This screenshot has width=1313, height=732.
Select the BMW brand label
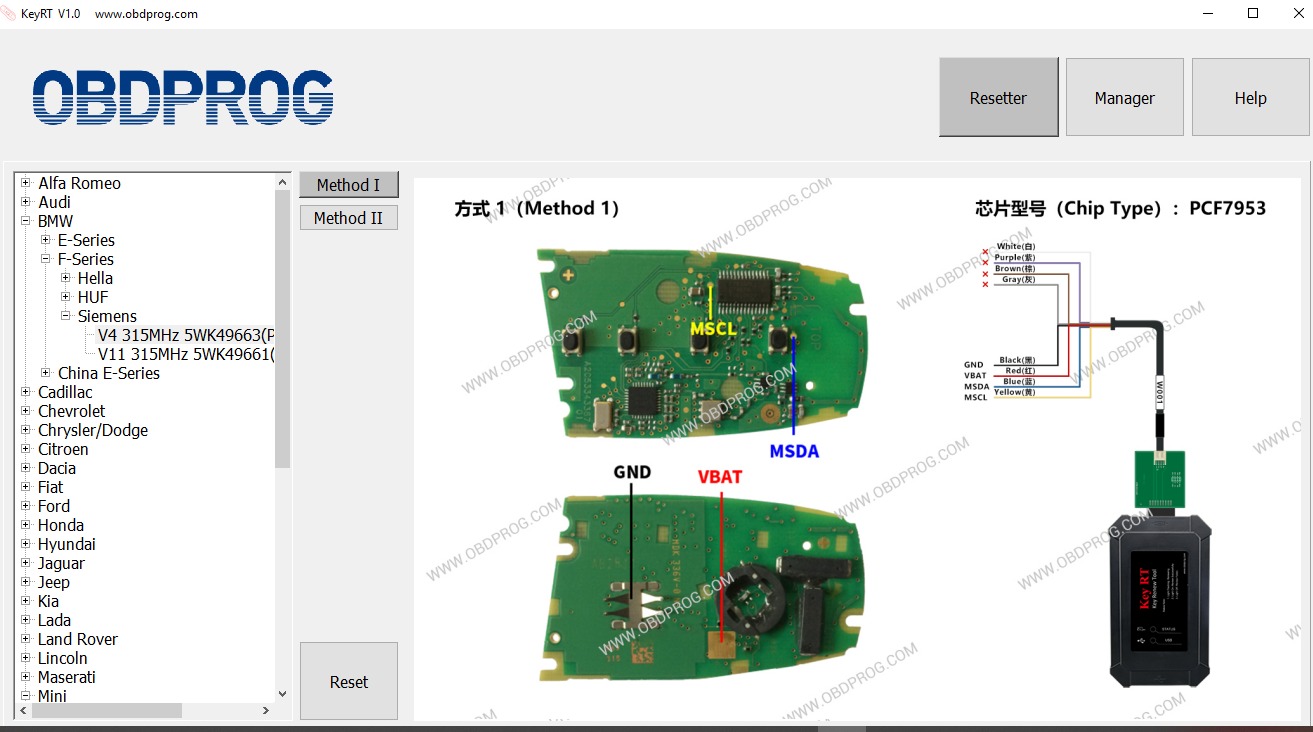tap(55, 221)
